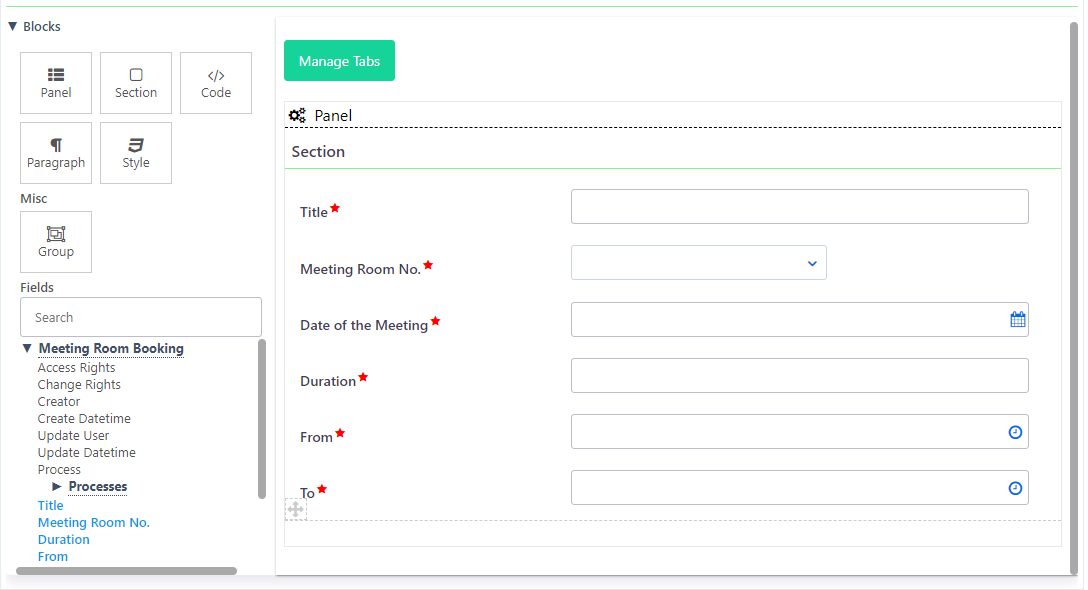Collapse the Meeting Room Booking tree
1088x590 pixels.
27,349
